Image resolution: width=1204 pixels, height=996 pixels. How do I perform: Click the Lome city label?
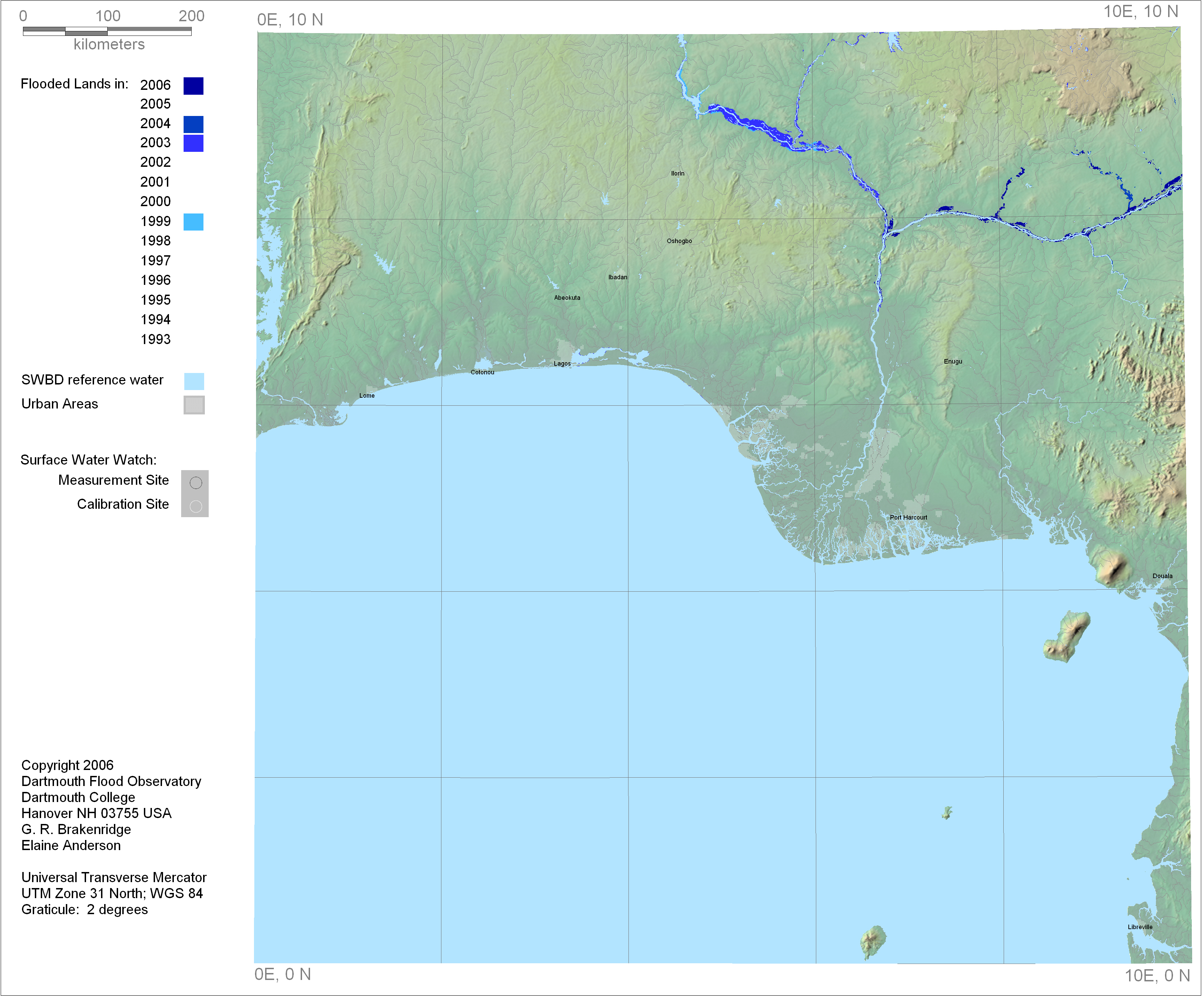(x=367, y=395)
